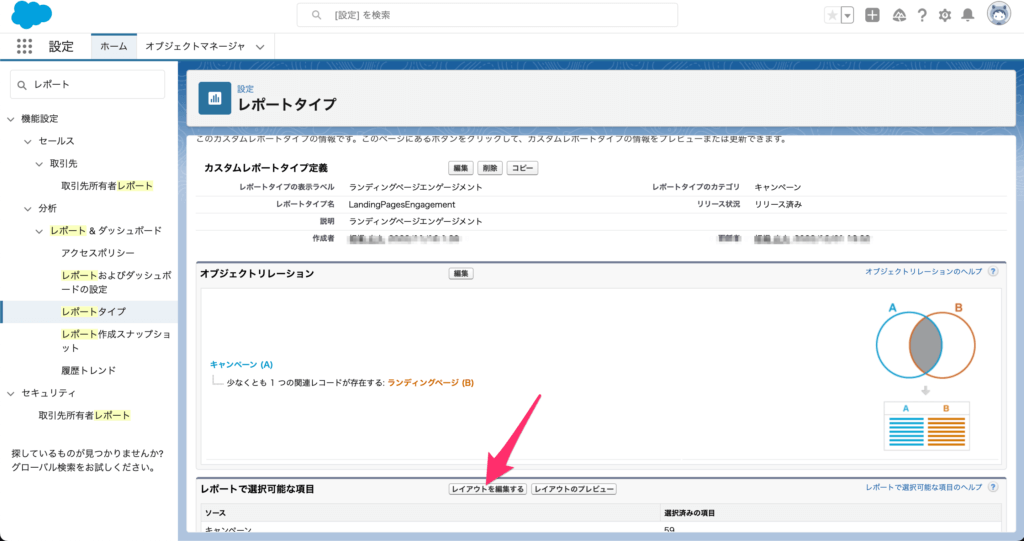Click the レイアウトを編集する button
This screenshot has width=1024, height=541.
pyautogui.click(x=488, y=489)
